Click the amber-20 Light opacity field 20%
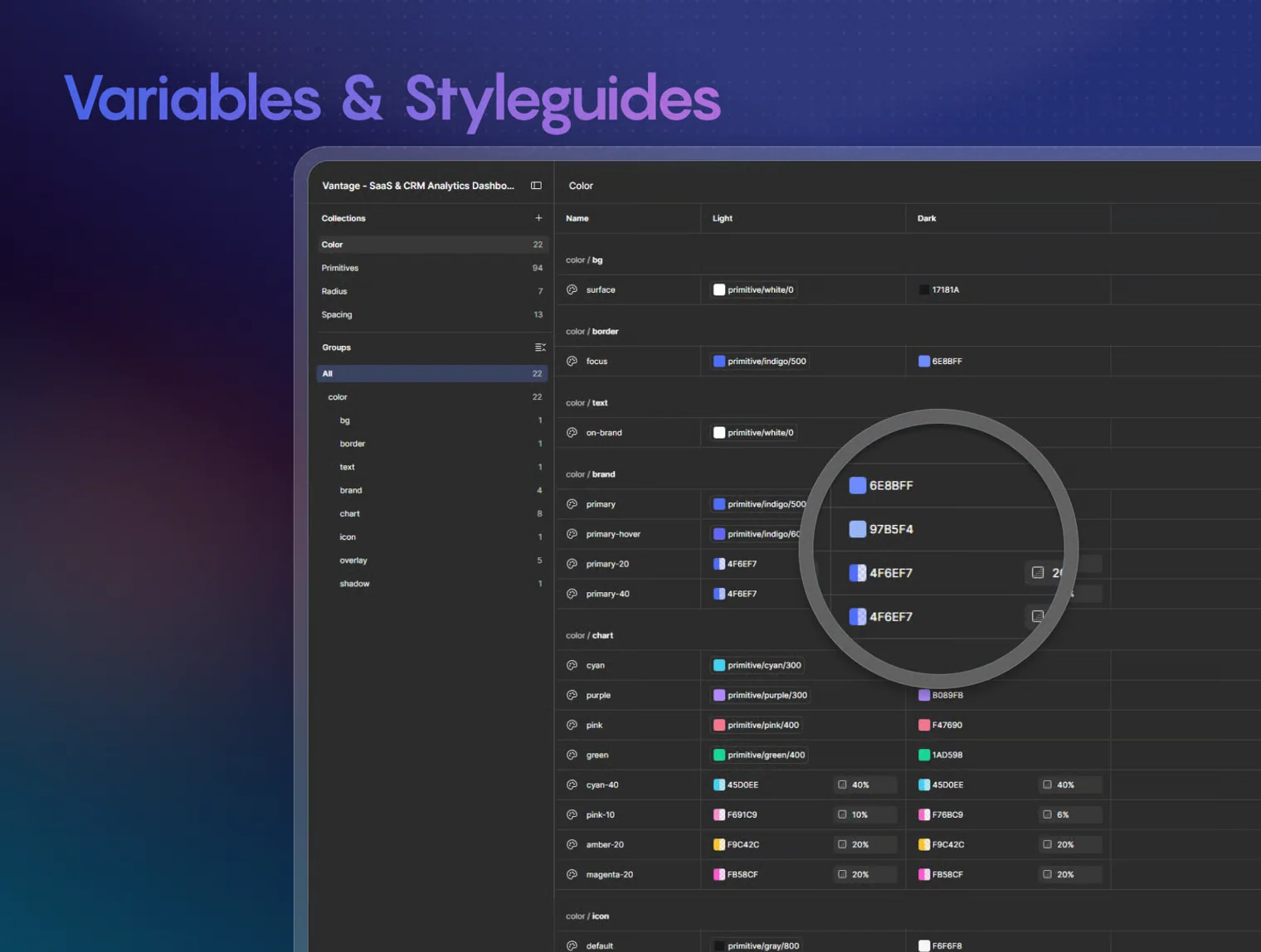The height and width of the screenshot is (952, 1261). pos(865,844)
